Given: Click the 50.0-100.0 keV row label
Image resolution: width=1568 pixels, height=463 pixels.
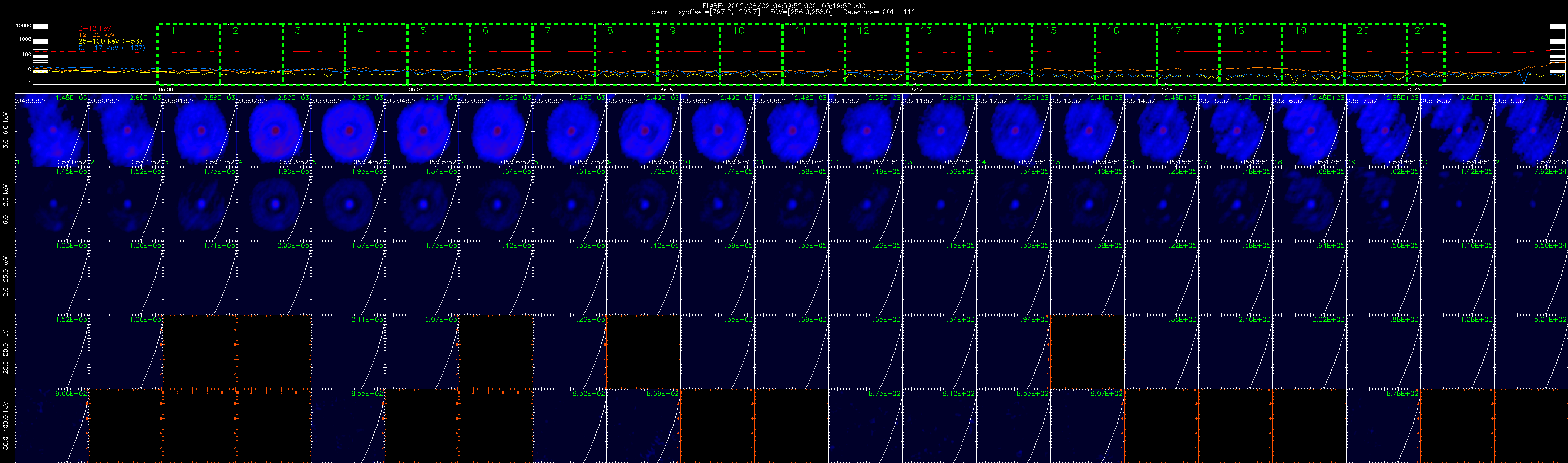Looking at the screenshot, I should pyautogui.click(x=5, y=425).
